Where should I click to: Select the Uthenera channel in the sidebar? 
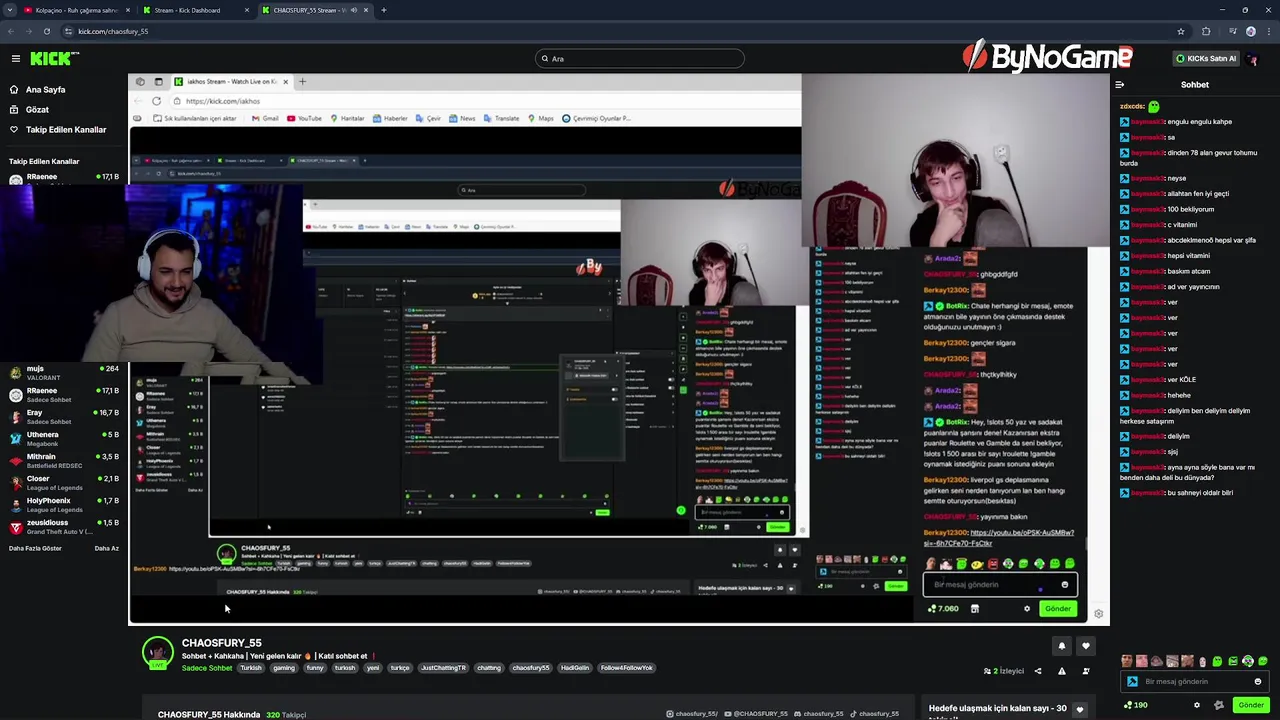[x=64, y=439]
